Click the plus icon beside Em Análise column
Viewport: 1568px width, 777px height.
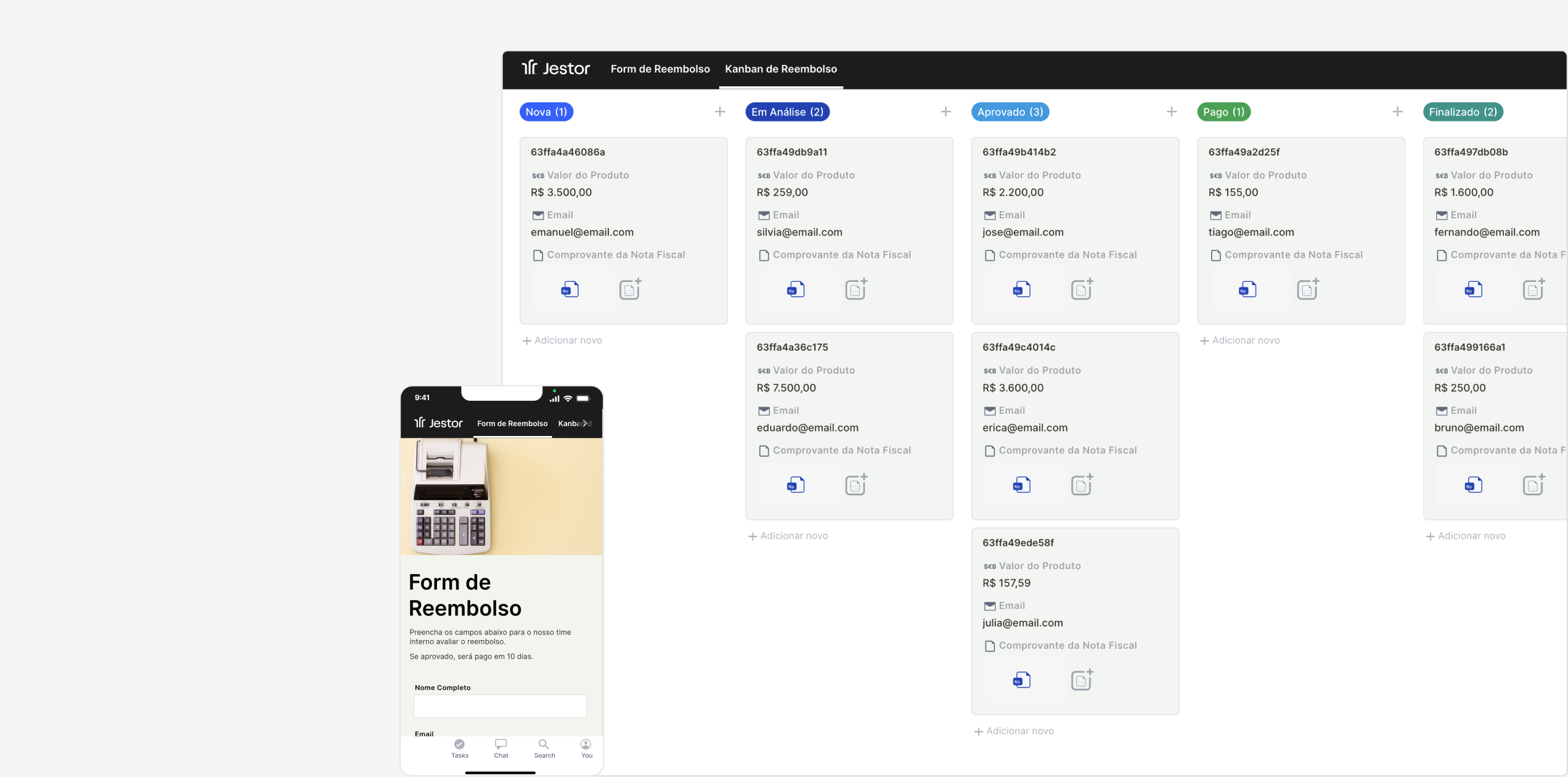[x=945, y=112]
